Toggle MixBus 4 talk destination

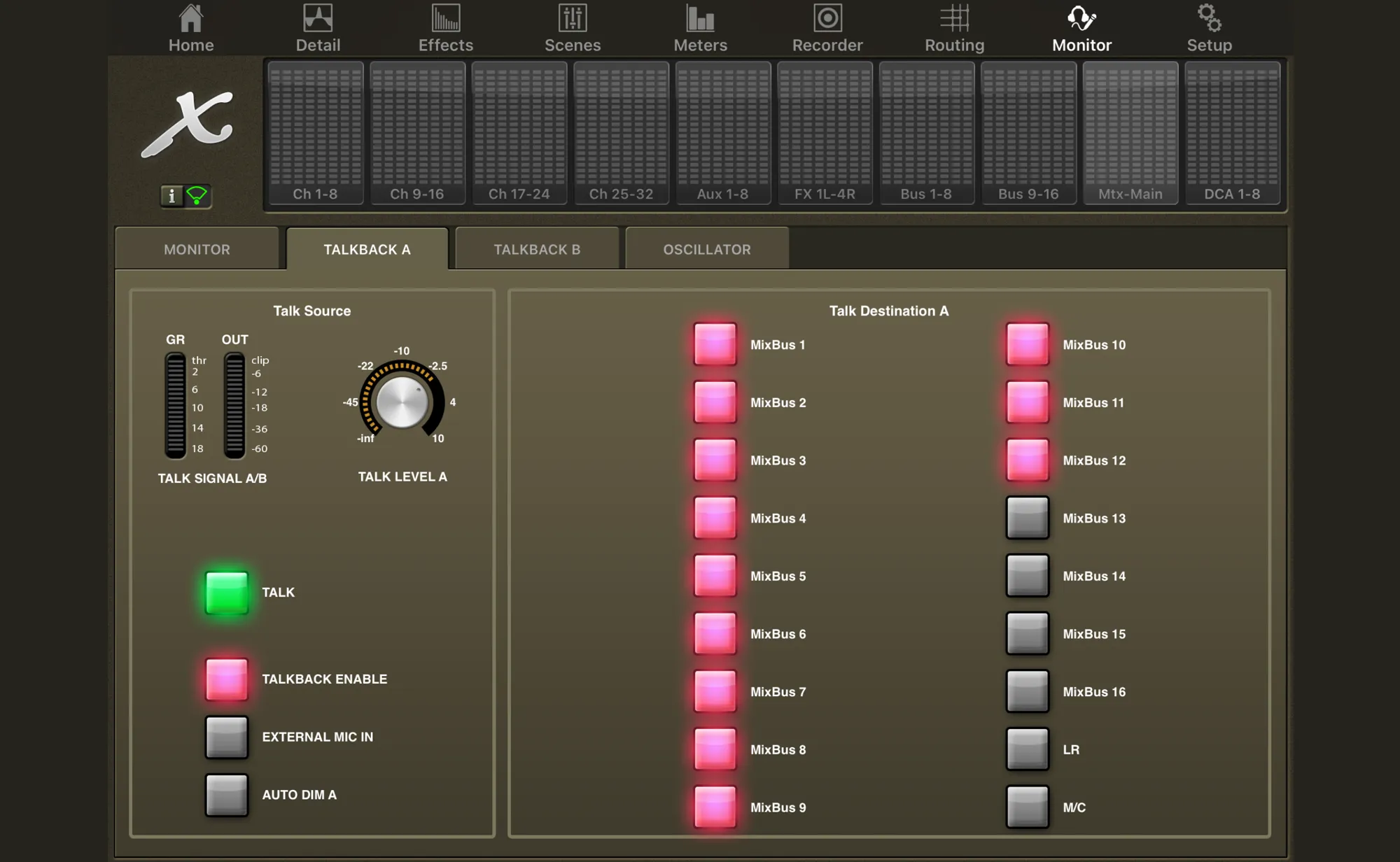coord(715,518)
